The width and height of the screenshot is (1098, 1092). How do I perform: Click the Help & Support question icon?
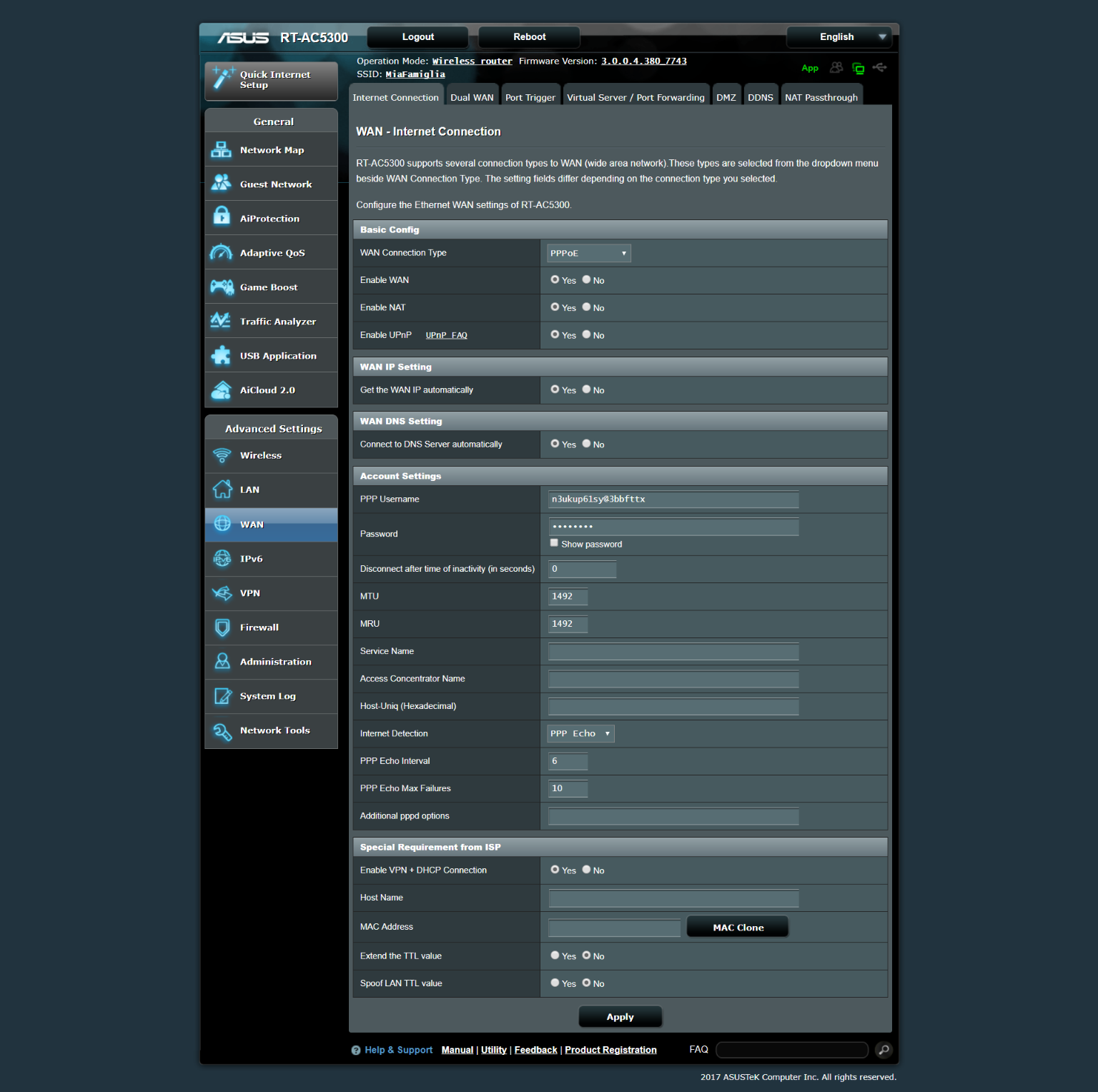[x=356, y=1050]
